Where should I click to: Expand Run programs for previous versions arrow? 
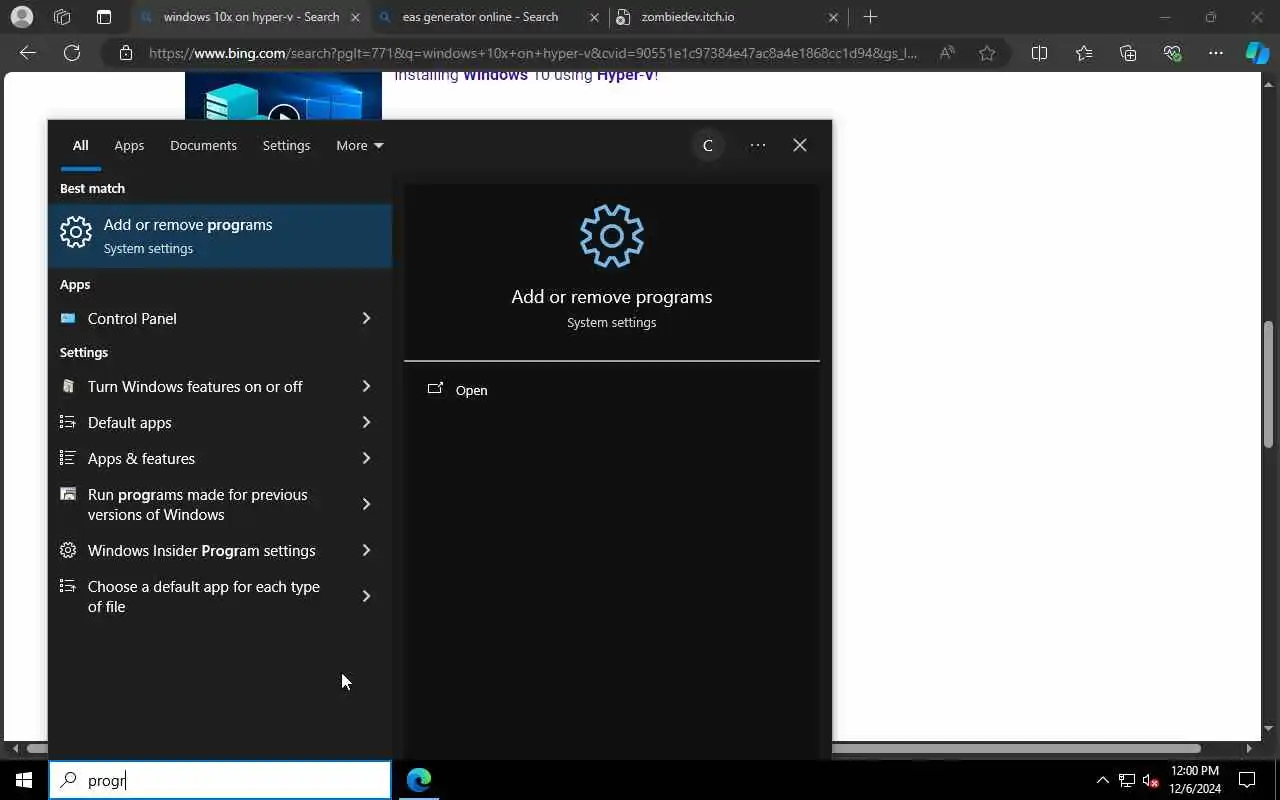366,504
